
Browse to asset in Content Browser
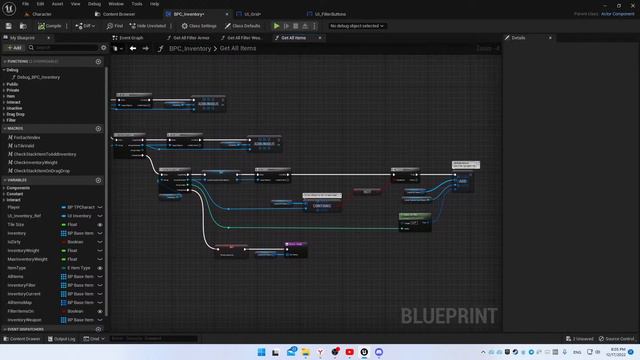23,26
